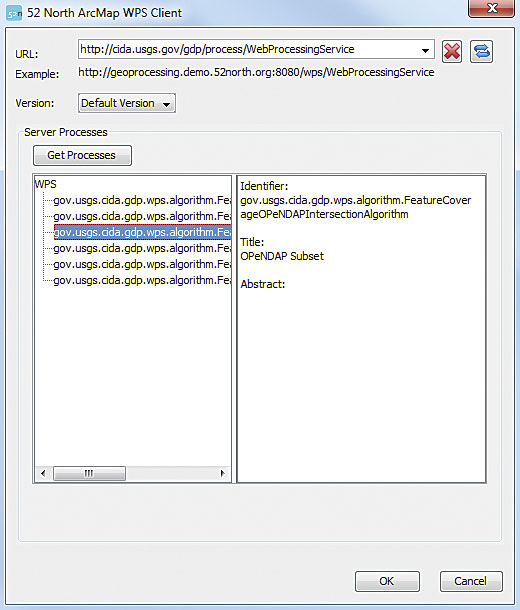Click the OK button
The image size is (520, 610).
click(387, 581)
